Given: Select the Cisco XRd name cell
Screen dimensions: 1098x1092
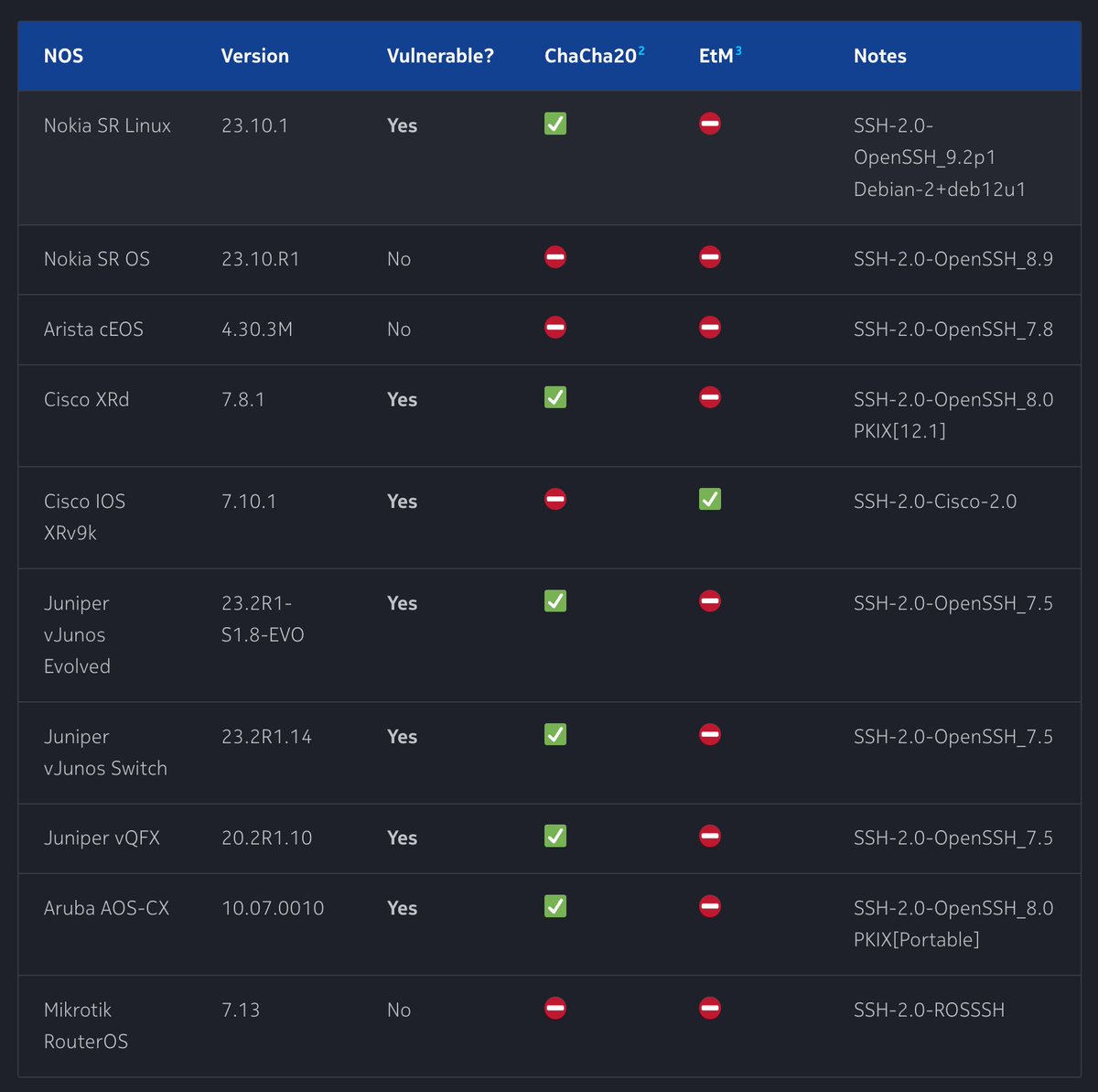Looking at the screenshot, I should pos(86,400).
